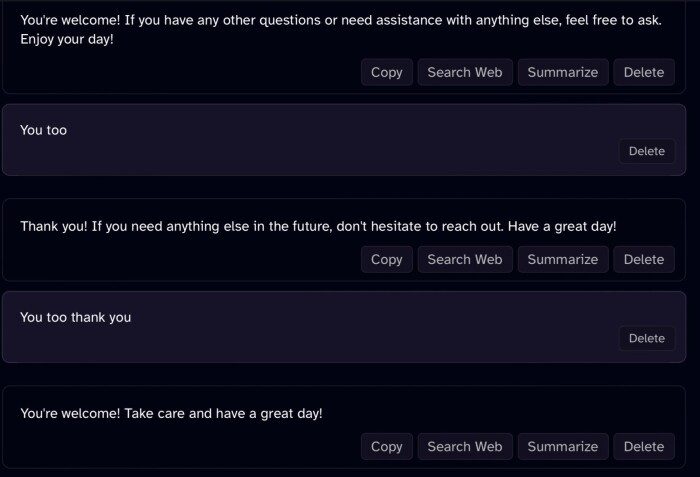700x477 pixels.
Task: Delete the reply ending "Enjoy your day!"
Action: tap(643, 72)
